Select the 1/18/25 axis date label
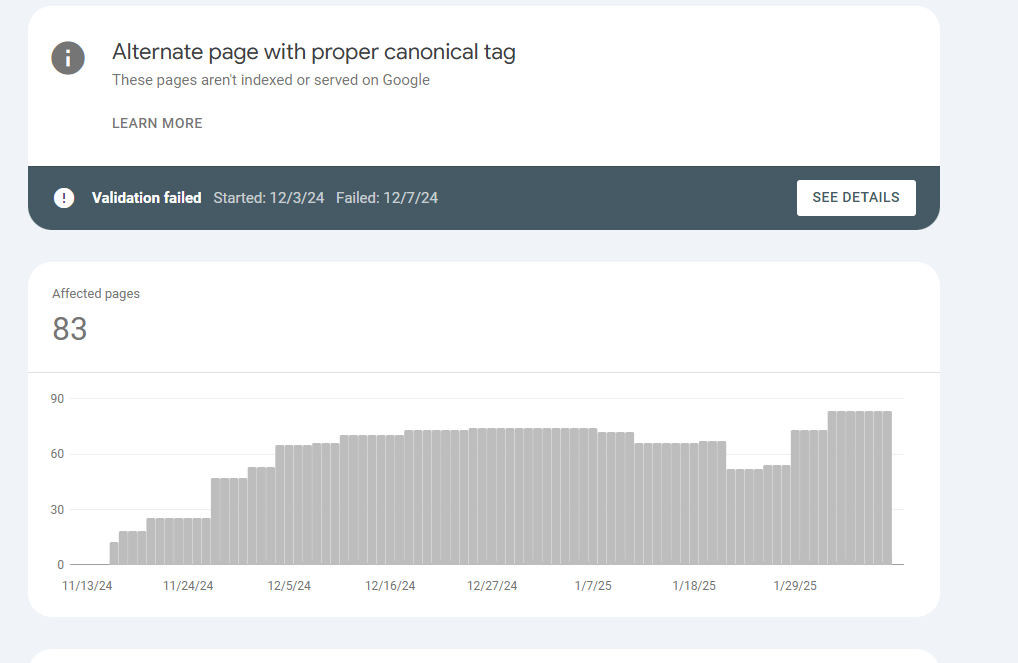The height and width of the screenshot is (663, 1018). tap(694, 586)
